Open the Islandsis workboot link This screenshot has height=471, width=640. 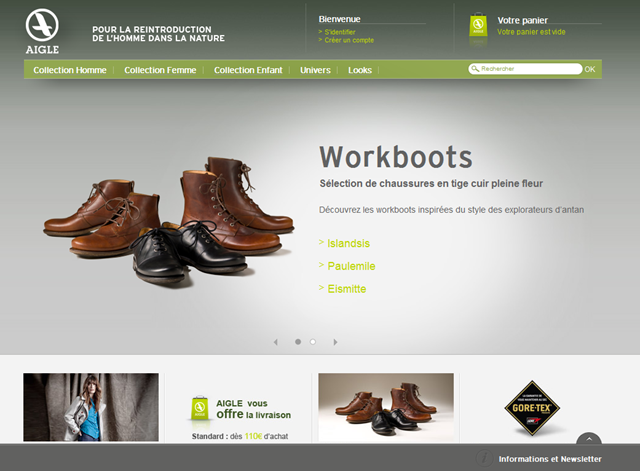(x=348, y=243)
